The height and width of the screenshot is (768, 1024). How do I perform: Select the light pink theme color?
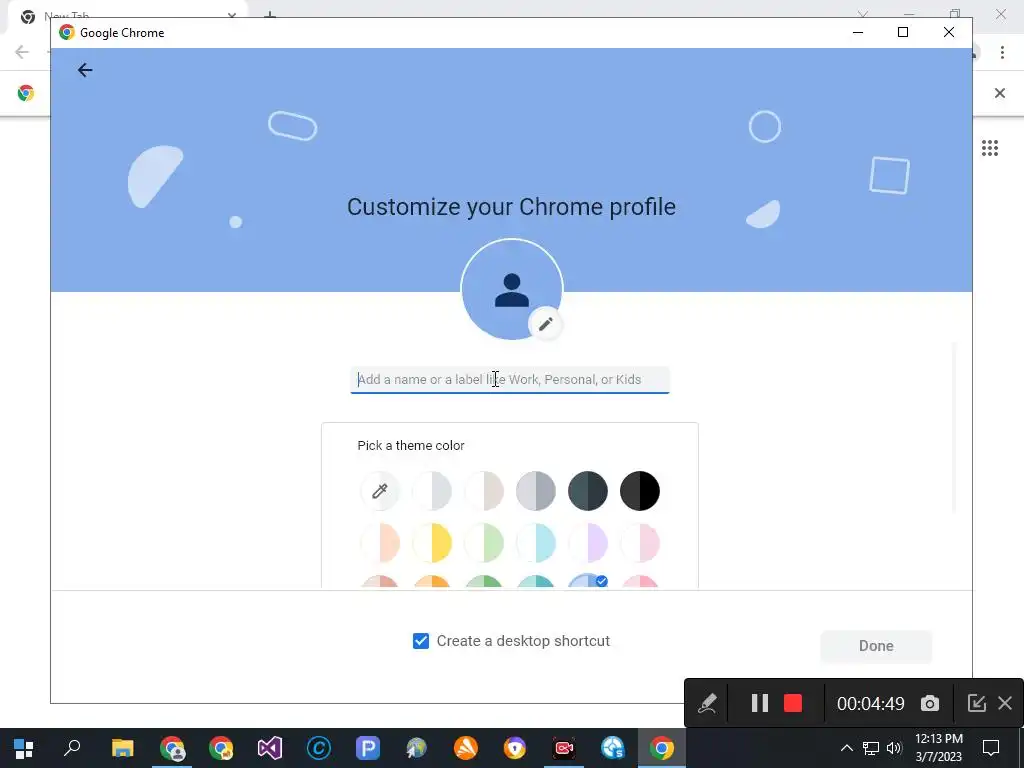[640, 543]
